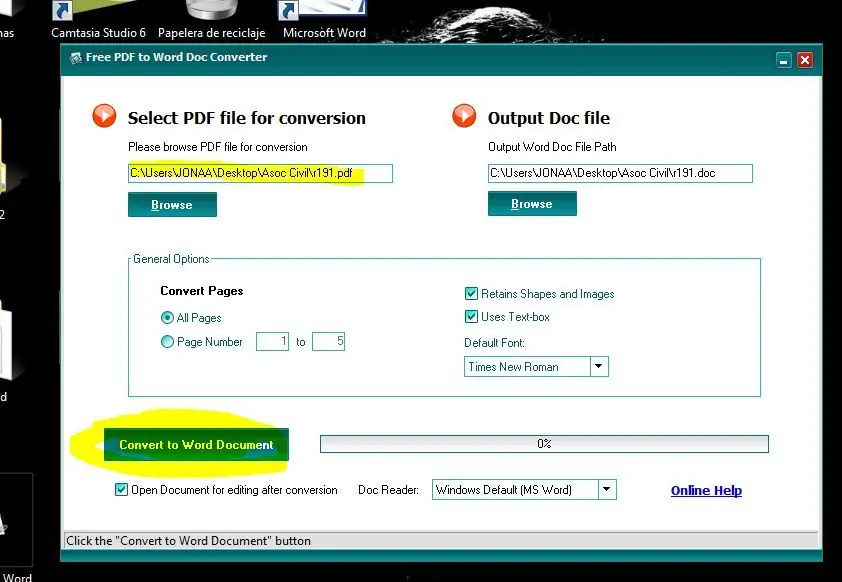Click the Output Word Doc File Path label

click(x=552, y=147)
